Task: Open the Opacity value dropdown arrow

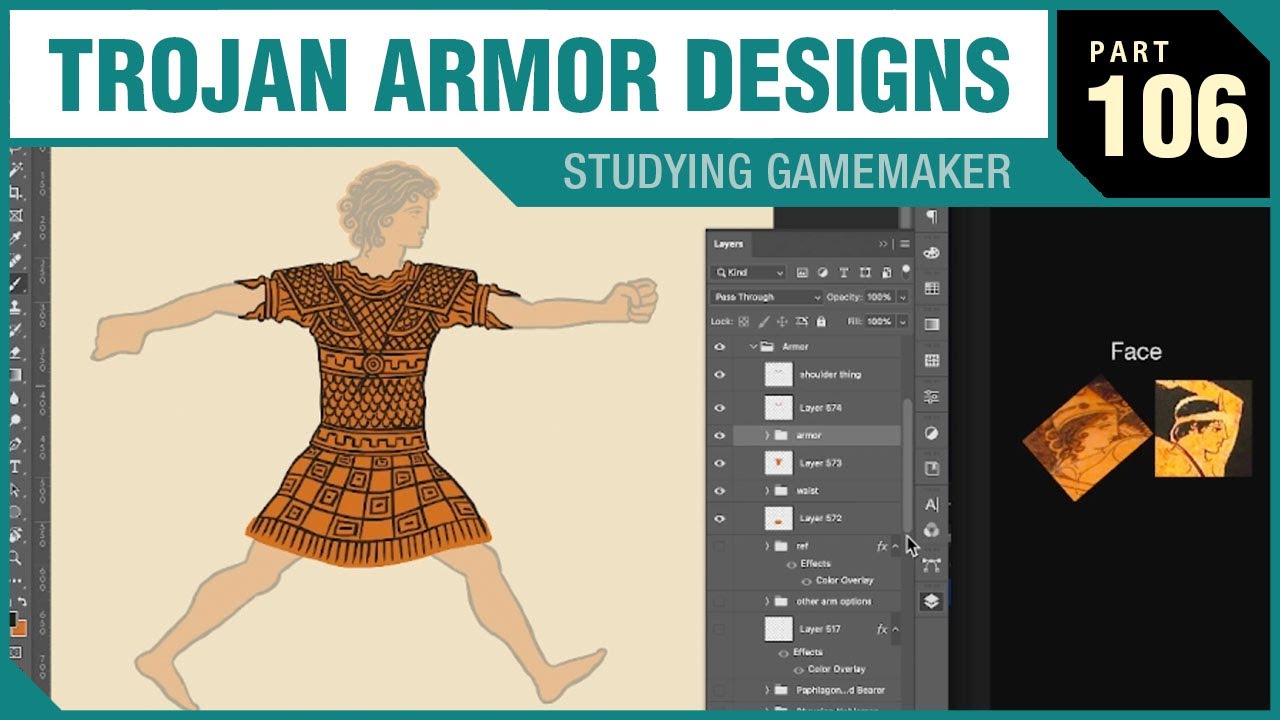Action: point(903,297)
